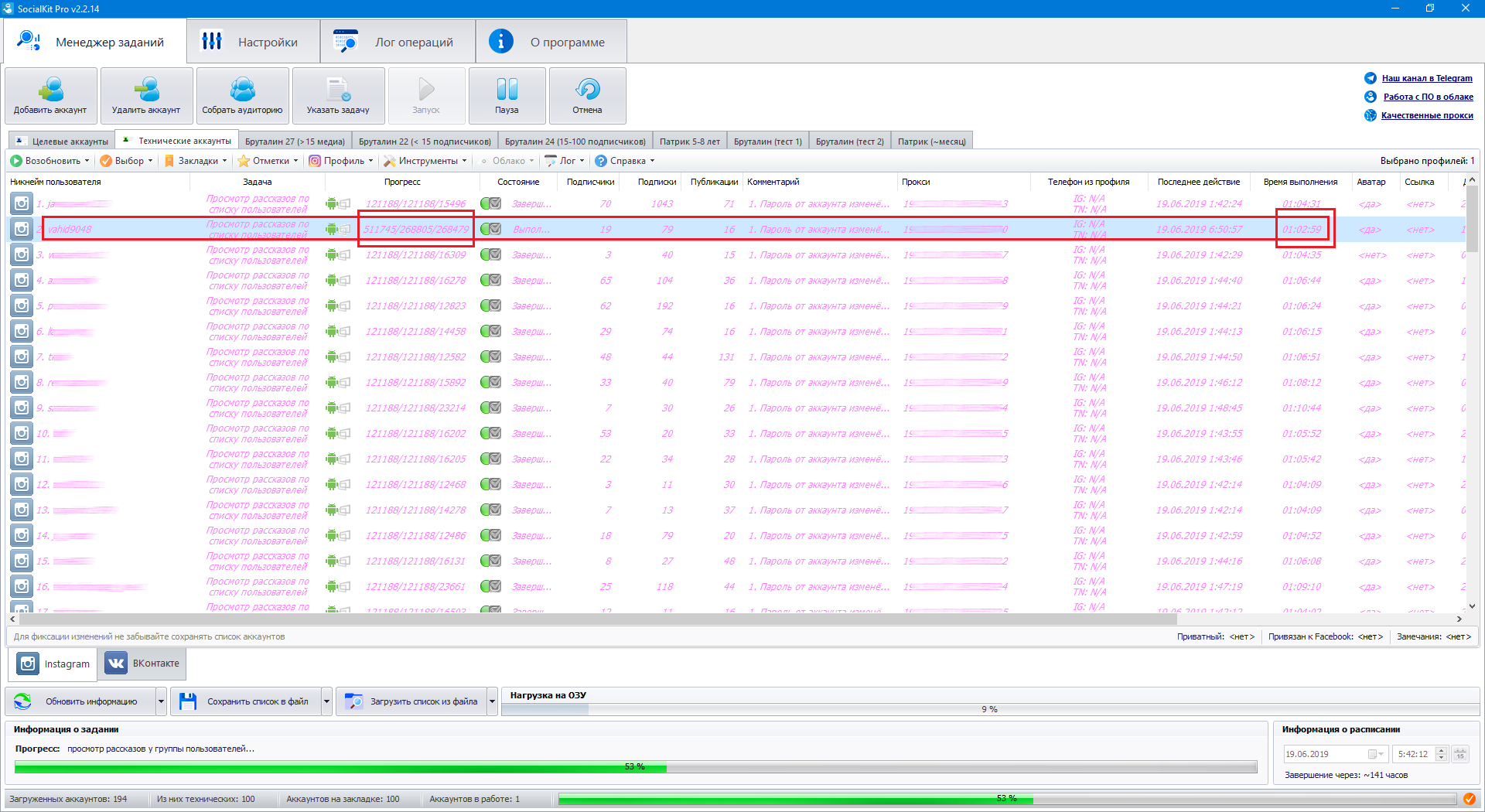Open the Отметки dropdown
Screen dimensions: 1485x812
click(x=268, y=161)
